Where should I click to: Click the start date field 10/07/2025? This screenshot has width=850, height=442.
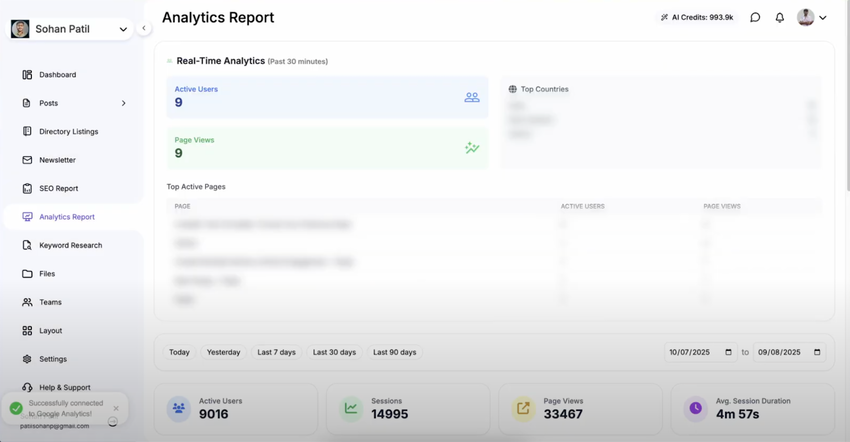tap(700, 352)
